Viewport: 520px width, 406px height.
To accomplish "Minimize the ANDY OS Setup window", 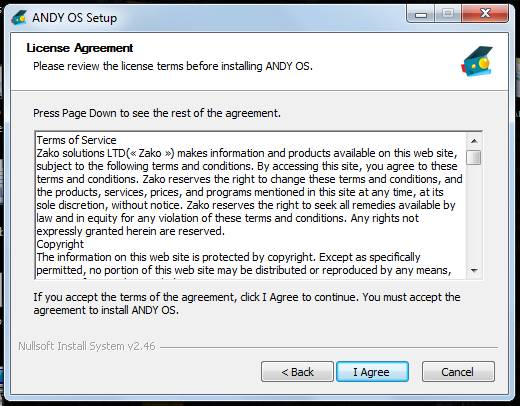I will 421,14.
